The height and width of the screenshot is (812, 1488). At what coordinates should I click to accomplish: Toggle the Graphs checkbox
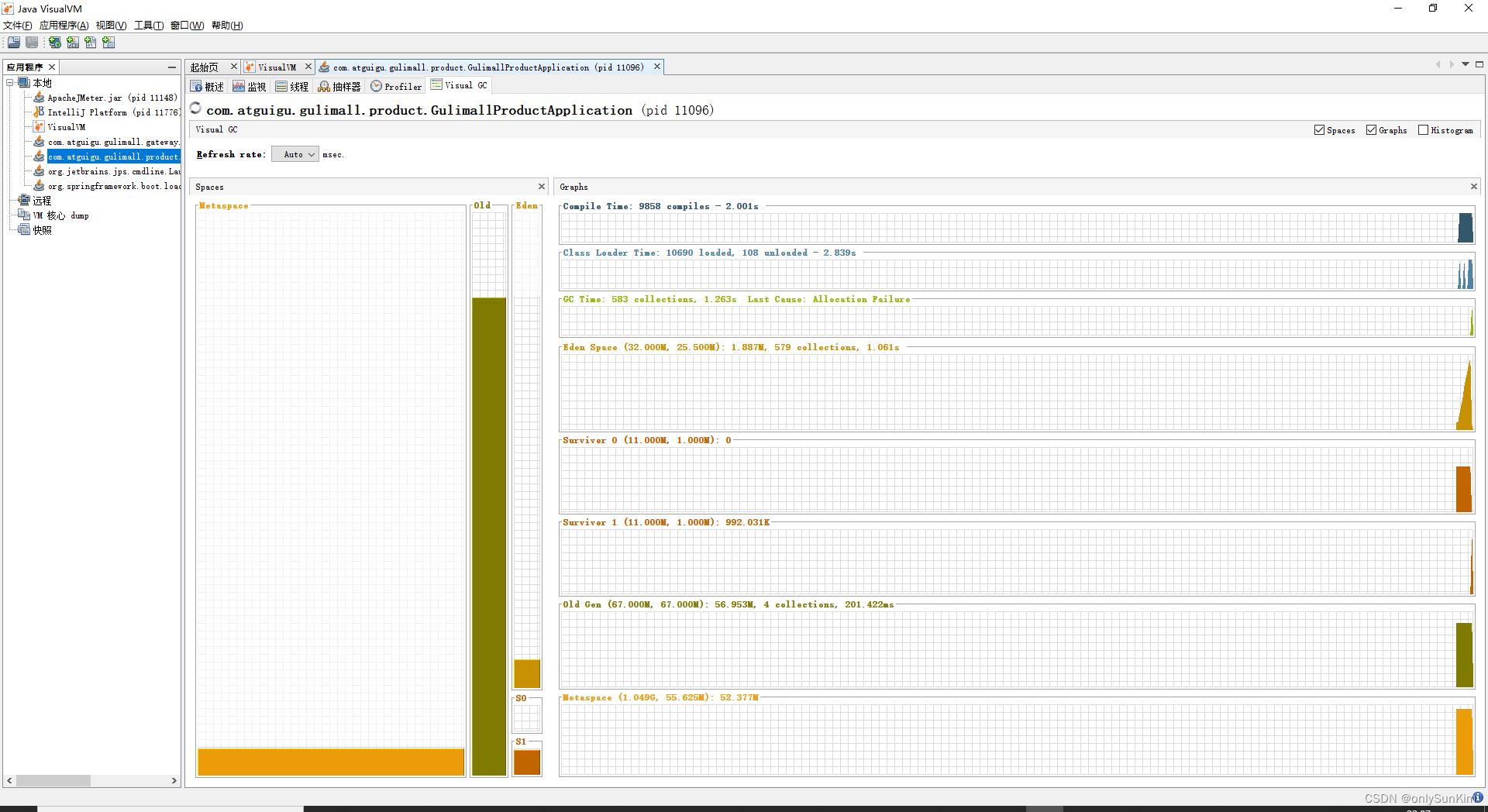[x=1371, y=130]
